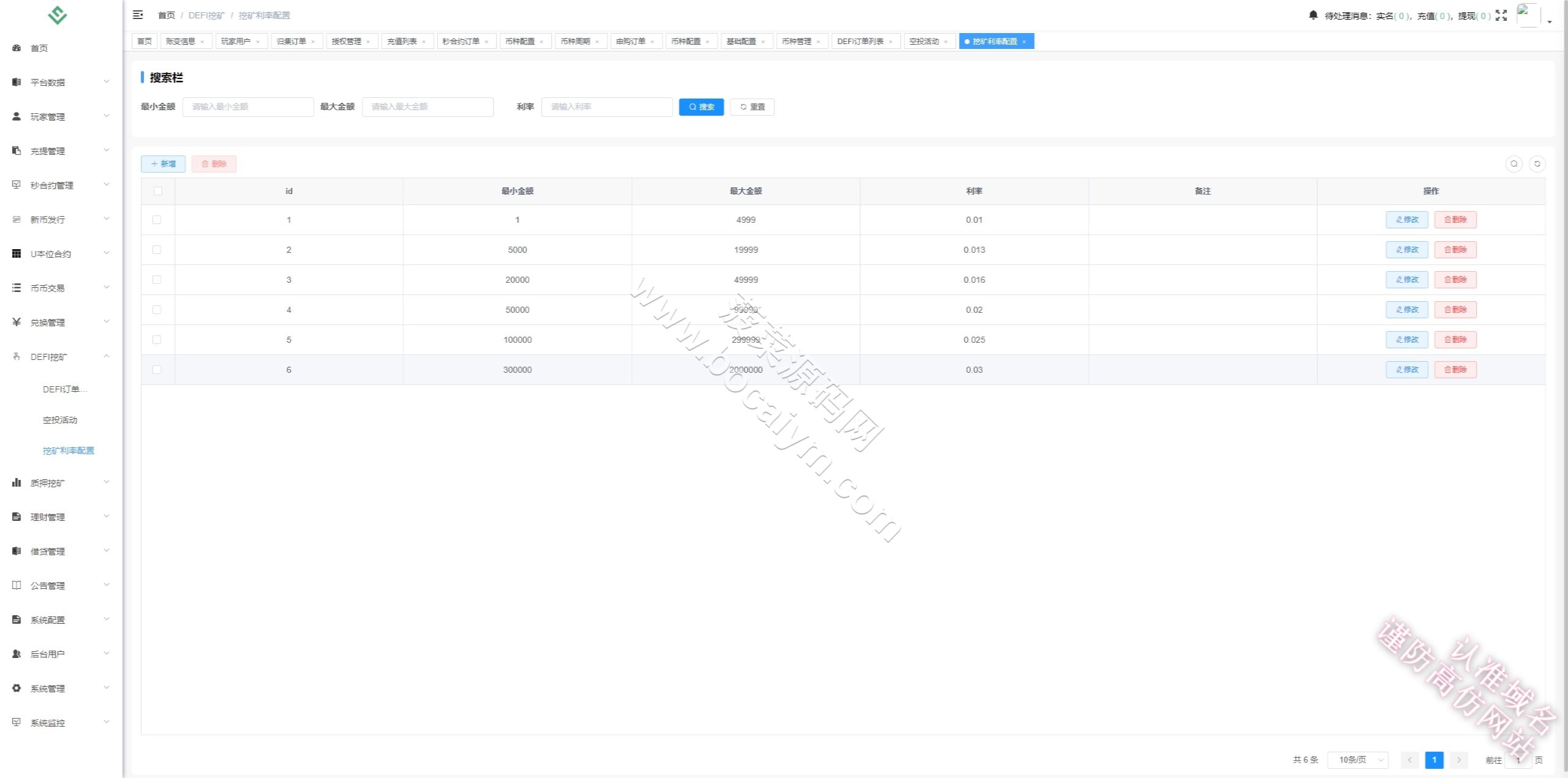1568x778 pixels.
Task: Expand the 后台用户 sidebar menu chevron
Action: click(x=107, y=654)
